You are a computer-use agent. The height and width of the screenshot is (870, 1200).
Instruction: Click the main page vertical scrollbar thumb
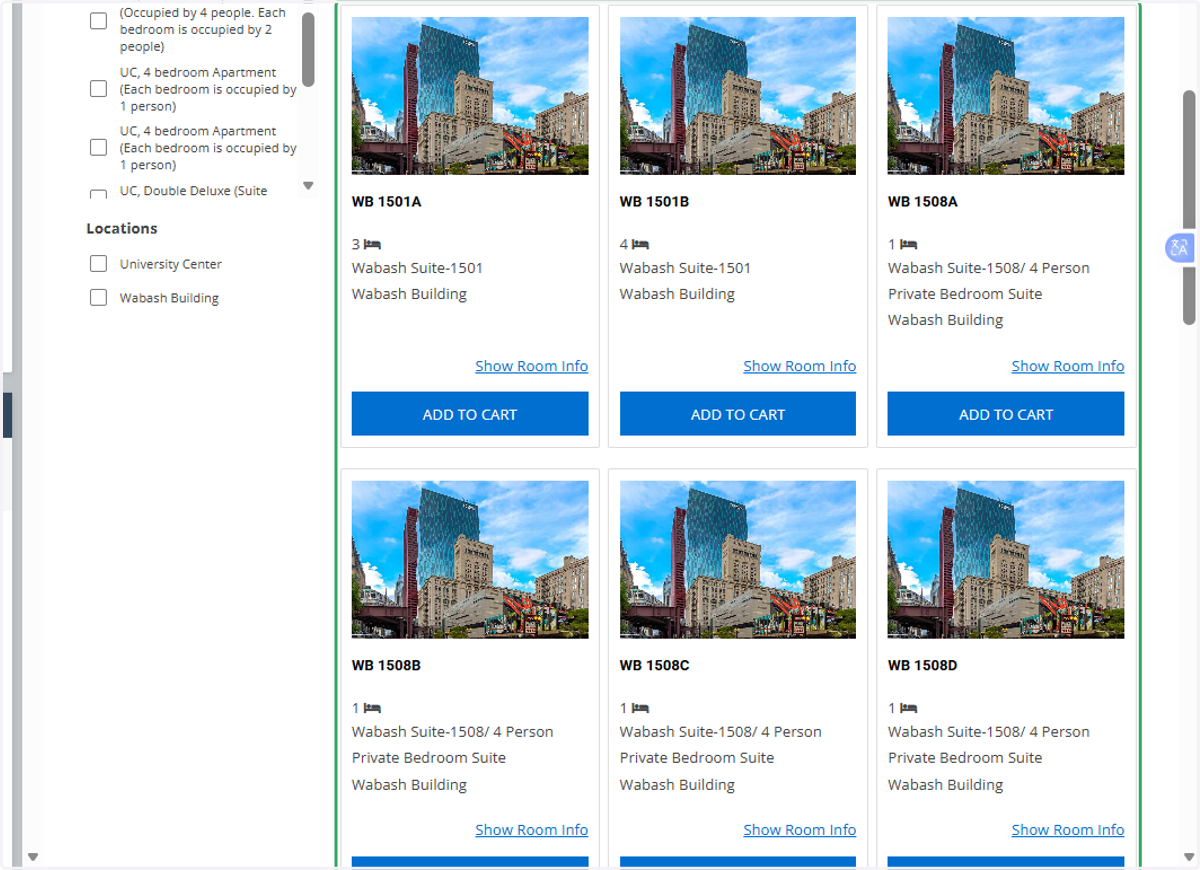(x=1189, y=207)
